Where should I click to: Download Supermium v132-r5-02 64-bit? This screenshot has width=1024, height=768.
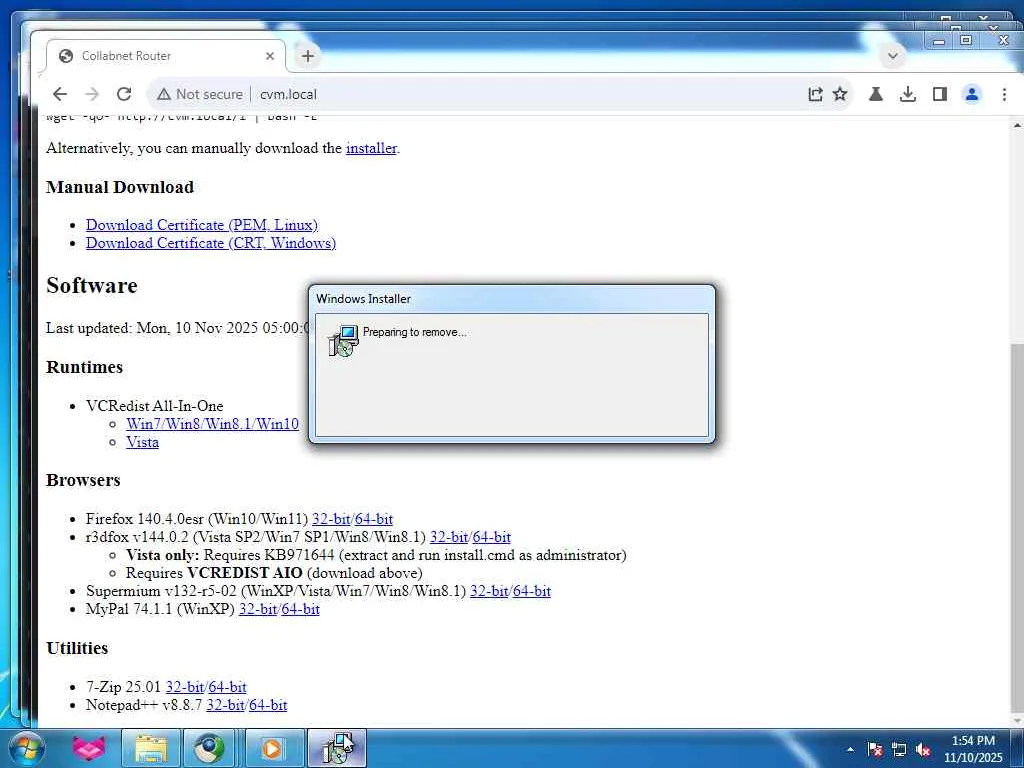pos(532,591)
